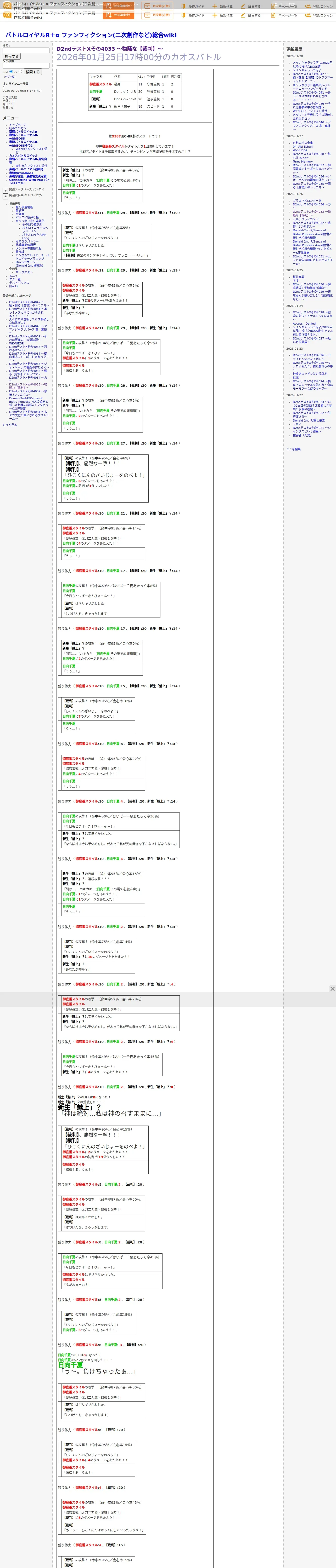The image size is (336, 1568).
Task: Open the wiki title link at page top
Action: pyautogui.click(x=91, y=35)
